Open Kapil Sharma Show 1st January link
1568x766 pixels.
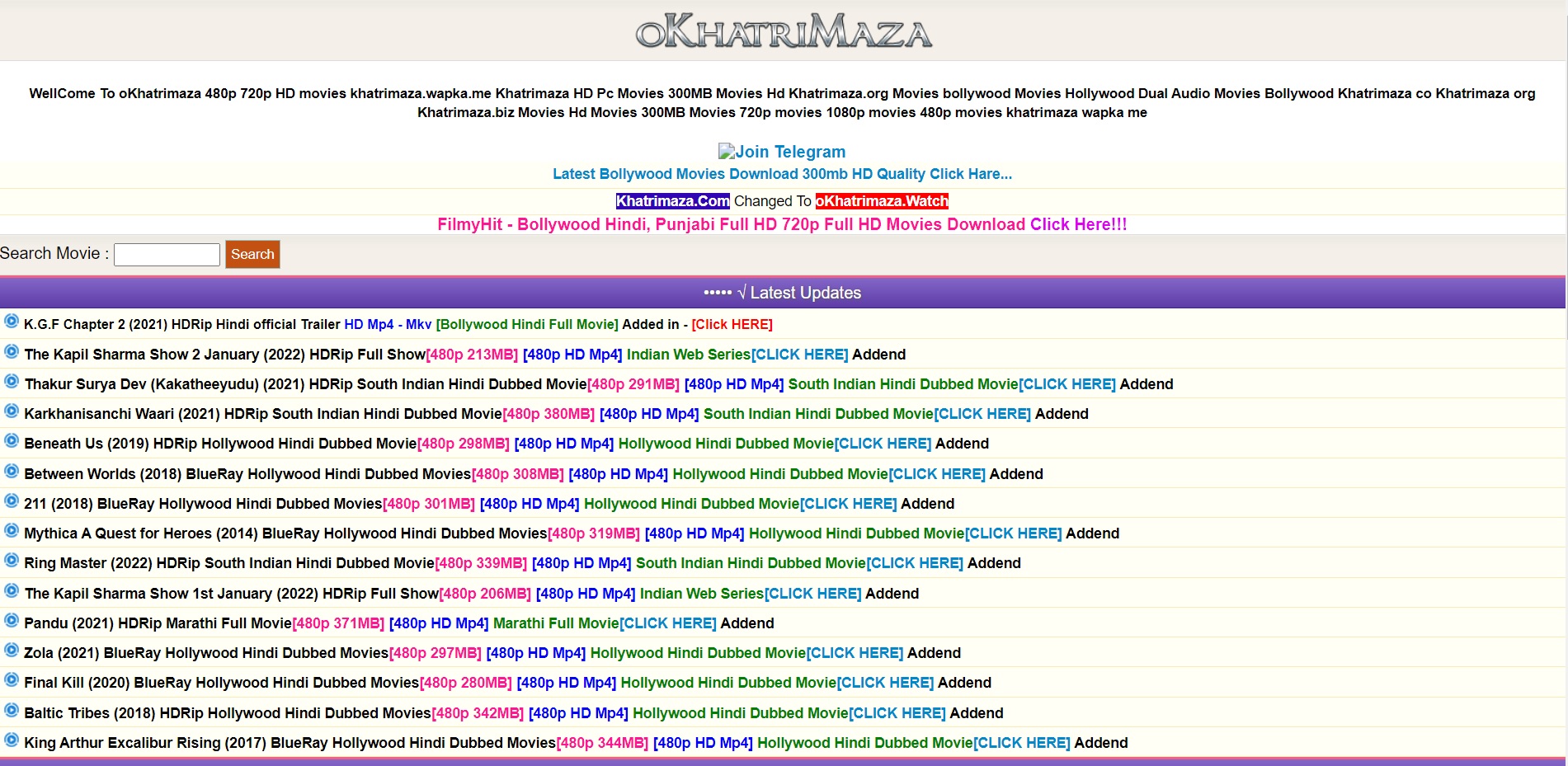click(231, 594)
